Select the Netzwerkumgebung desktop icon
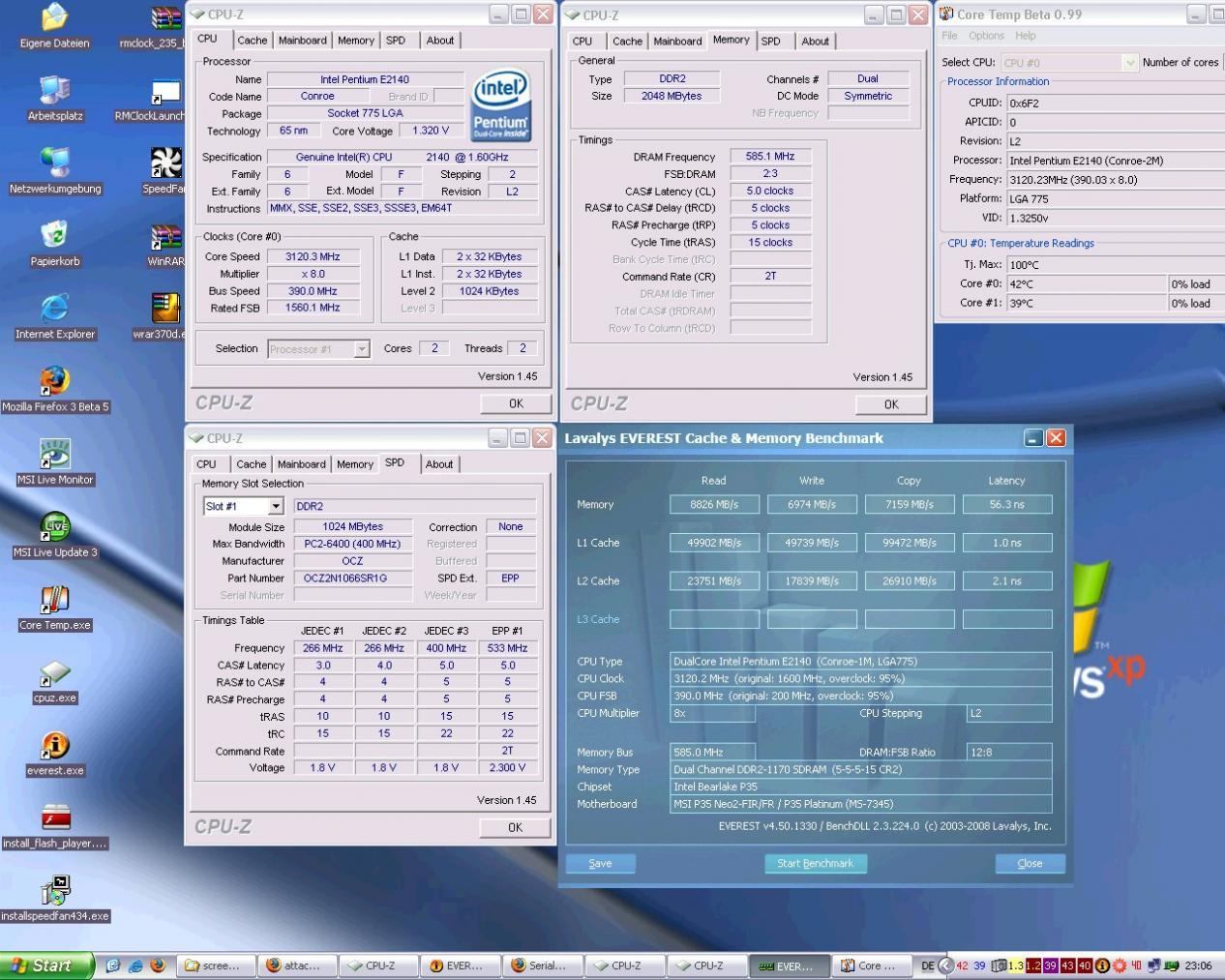1225x980 pixels. coord(55,171)
